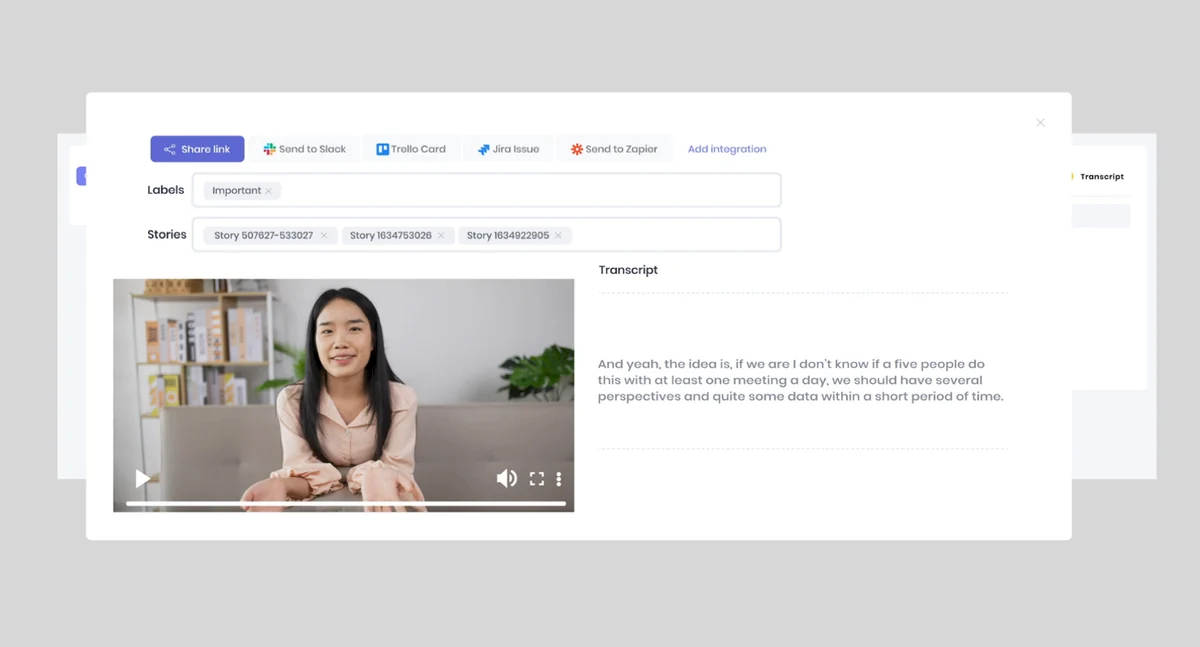Click inside the Labels input field
The image size is (1200, 647).
point(486,190)
